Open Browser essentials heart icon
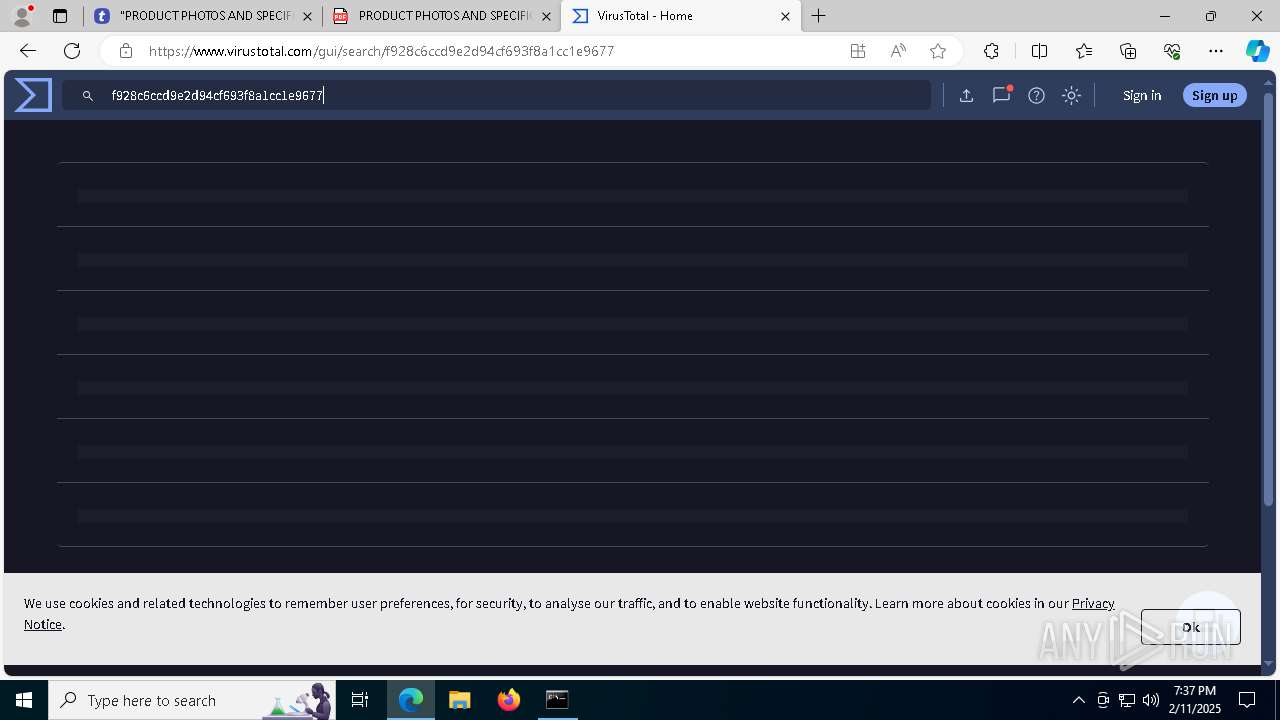 (1172, 51)
